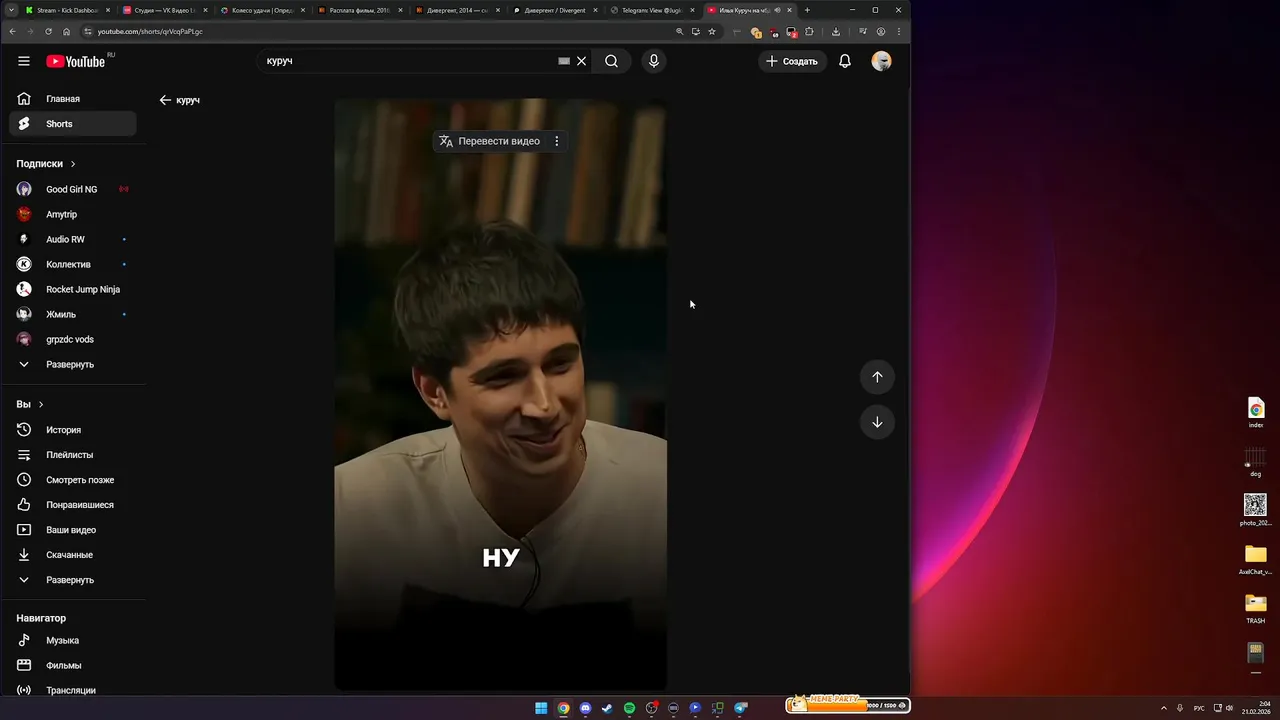The image size is (1280, 720).
Task: Open the account avatar menu
Action: click(881, 61)
